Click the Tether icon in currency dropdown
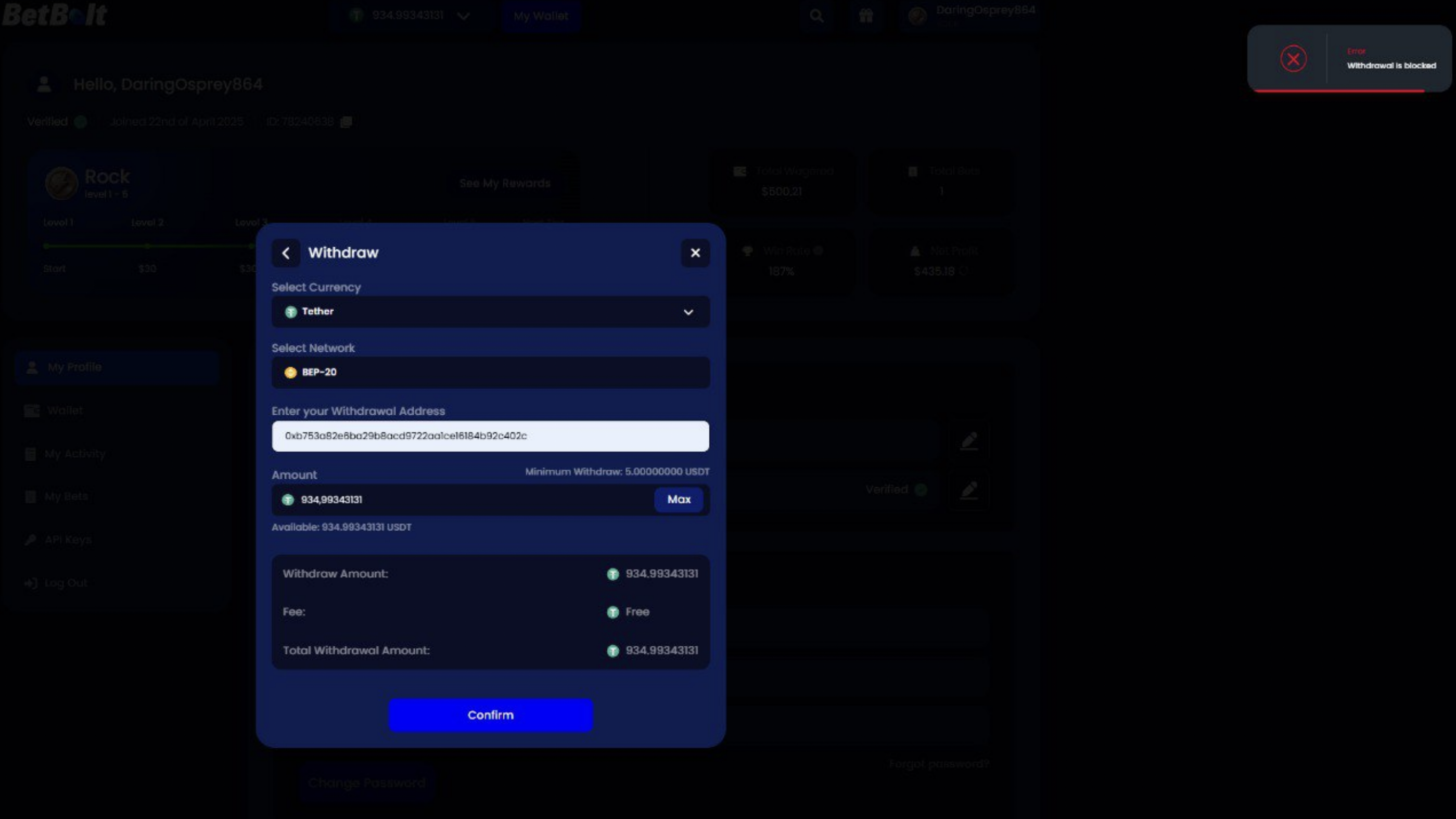1456x819 pixels. 290,312
